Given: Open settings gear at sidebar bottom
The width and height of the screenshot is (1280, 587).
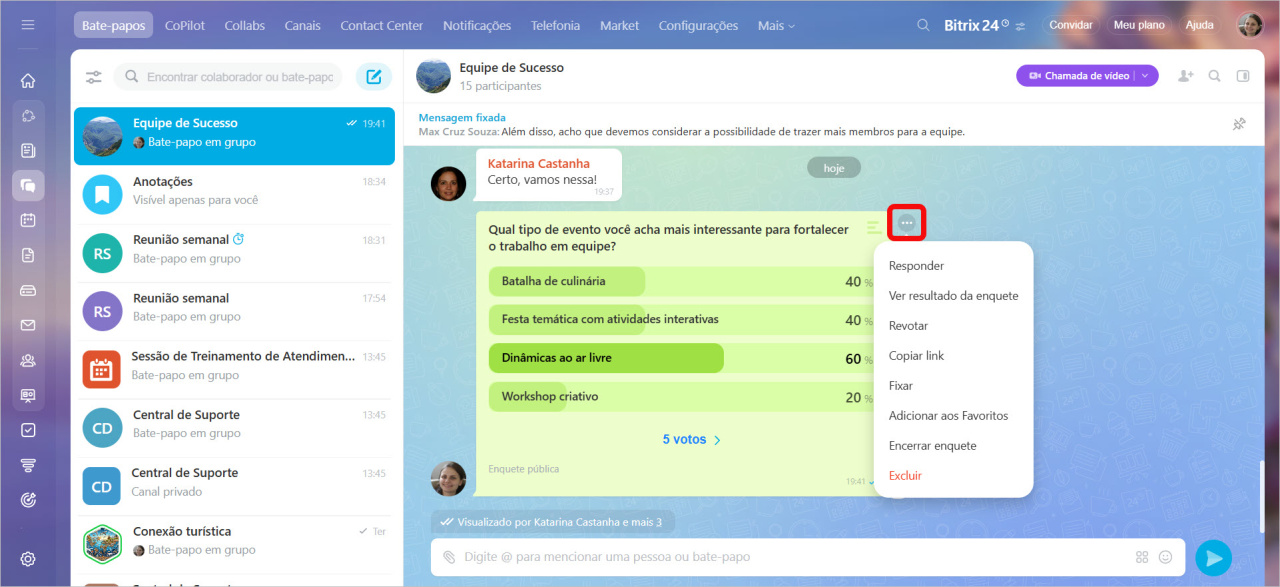Looking at the screenshot, I should pos(28,559).
